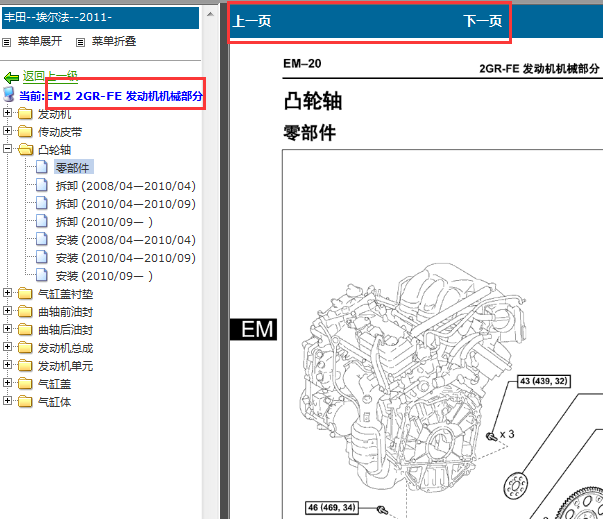Click the engine illustration in document

tap(412, 377)
